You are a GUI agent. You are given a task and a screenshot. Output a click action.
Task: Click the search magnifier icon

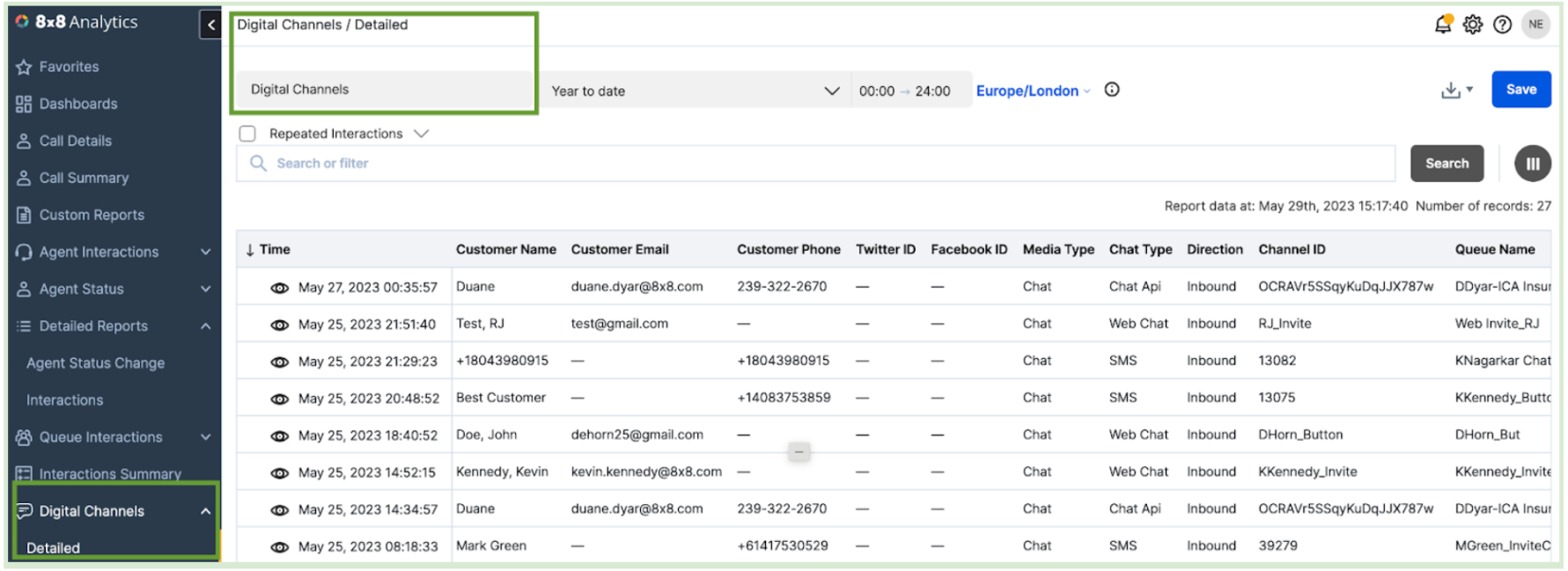tap(258, 163)
